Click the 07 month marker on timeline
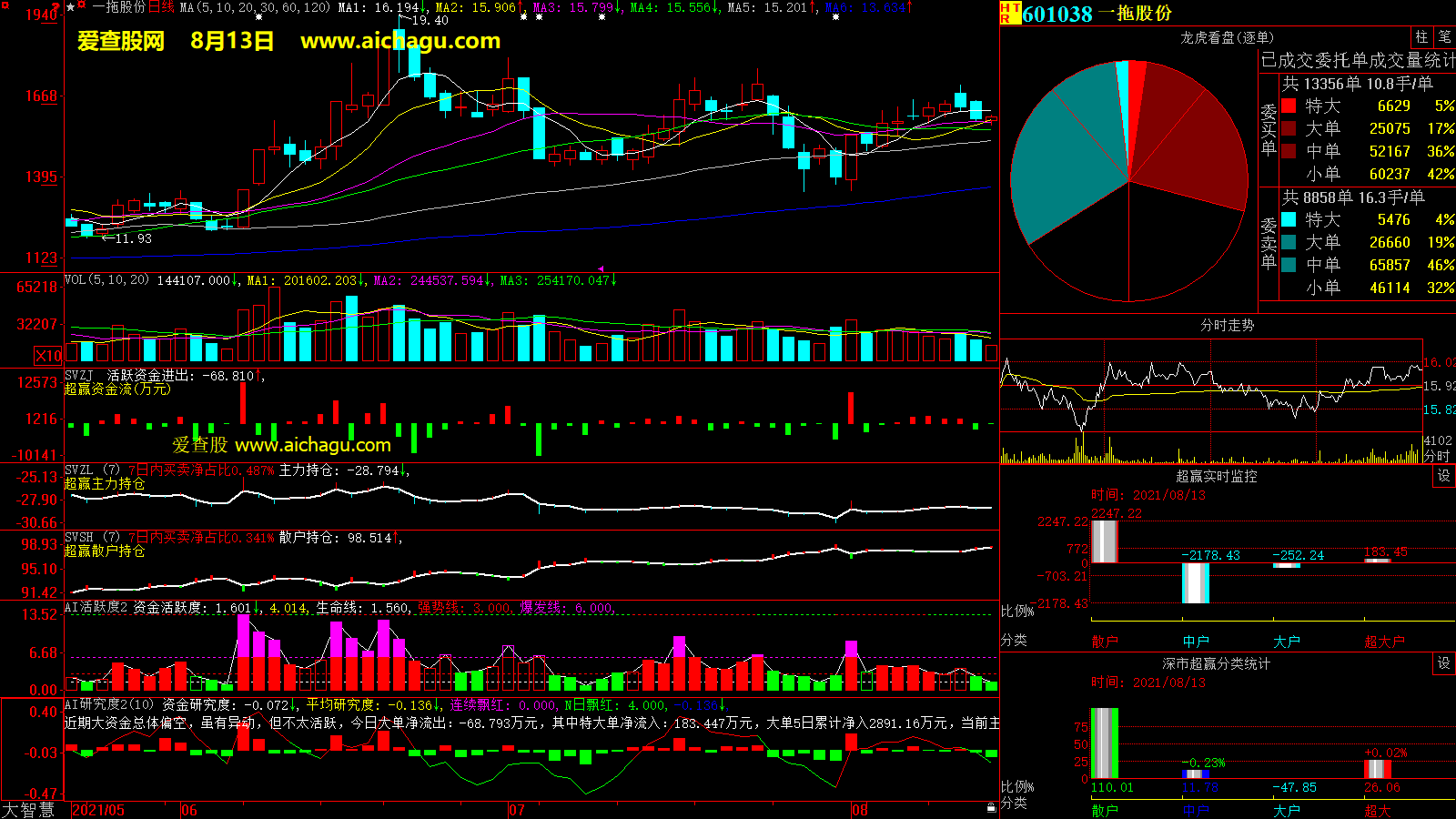Screen dimensions: 1456x819 point(516,810)
